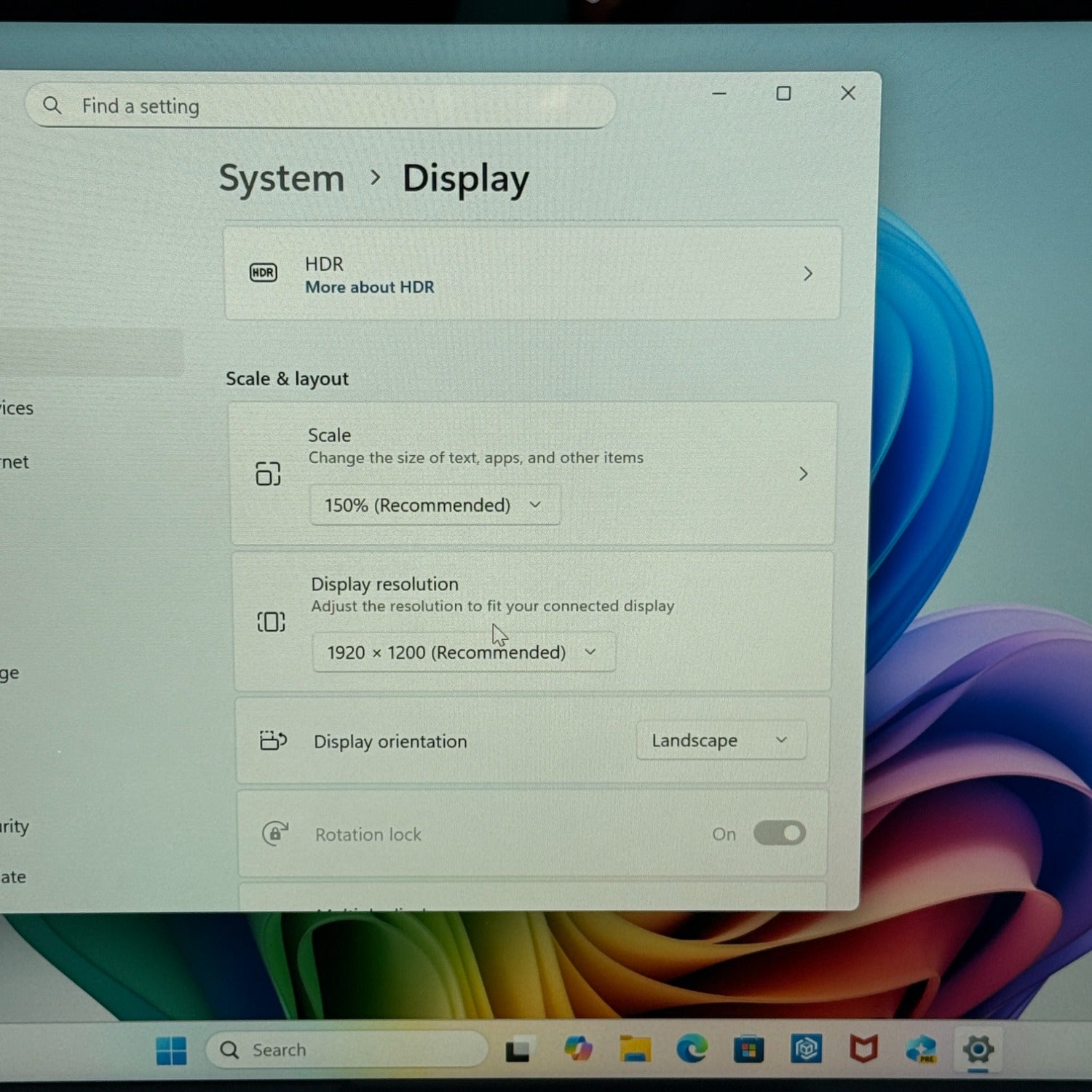Click the Settings gear in taskbar
The height and width of the screenshot is (1092, 1092).
coord(978,1049)
